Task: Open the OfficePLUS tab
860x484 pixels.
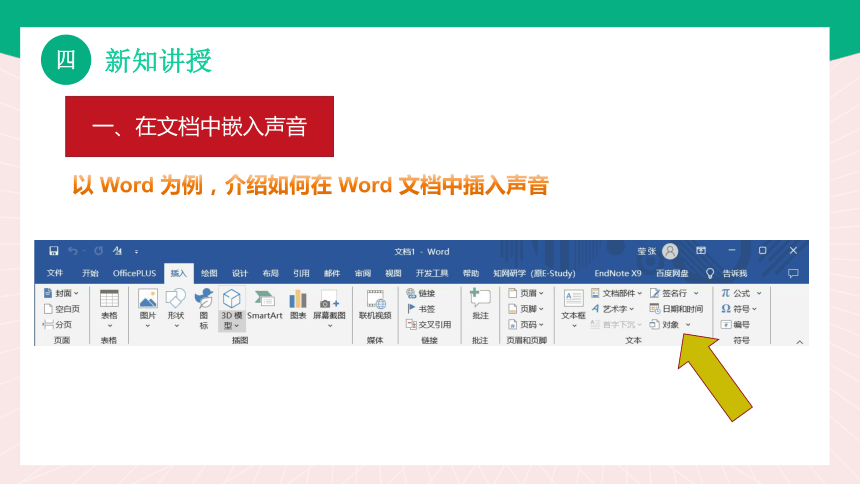Action: [x=134, y=273]
